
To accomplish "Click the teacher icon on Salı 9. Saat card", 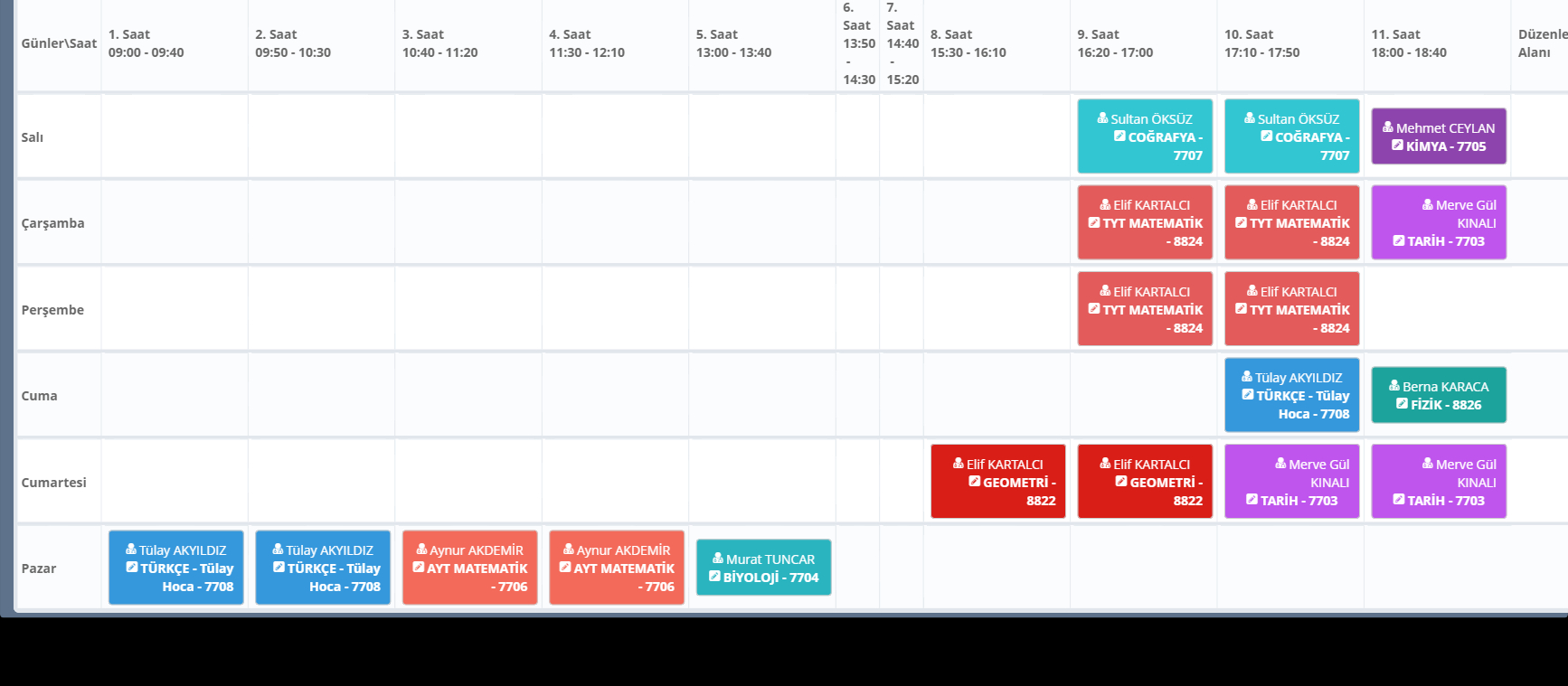I will (x=1102, y=118).
